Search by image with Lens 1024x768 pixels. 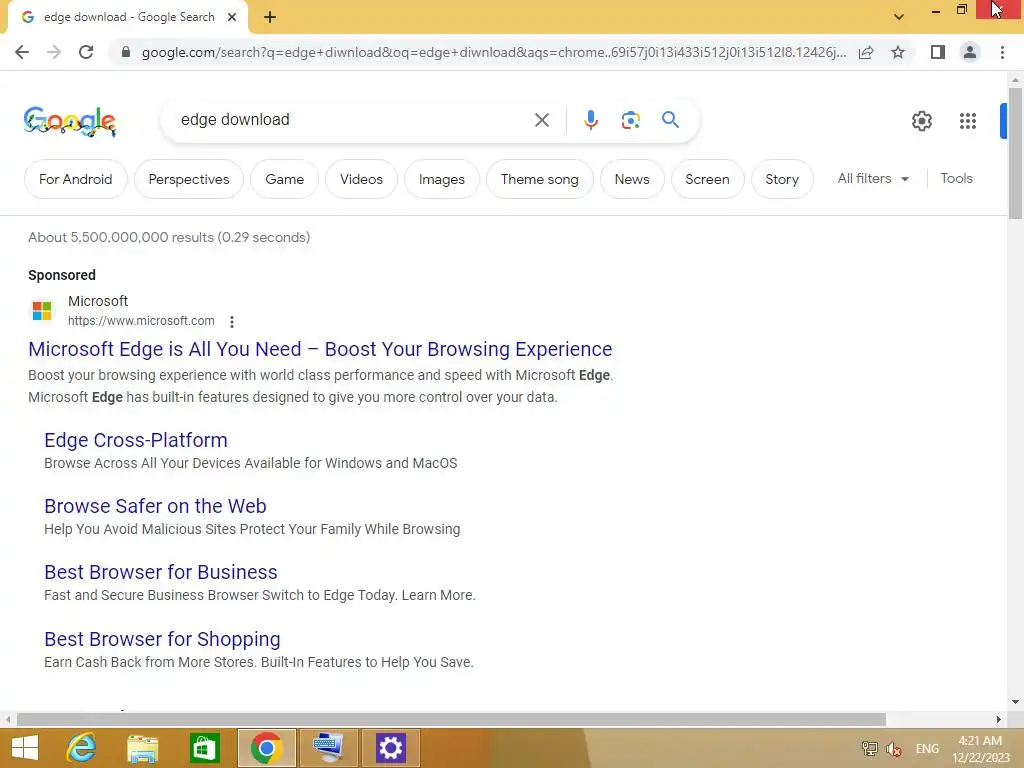coord(630,120)
